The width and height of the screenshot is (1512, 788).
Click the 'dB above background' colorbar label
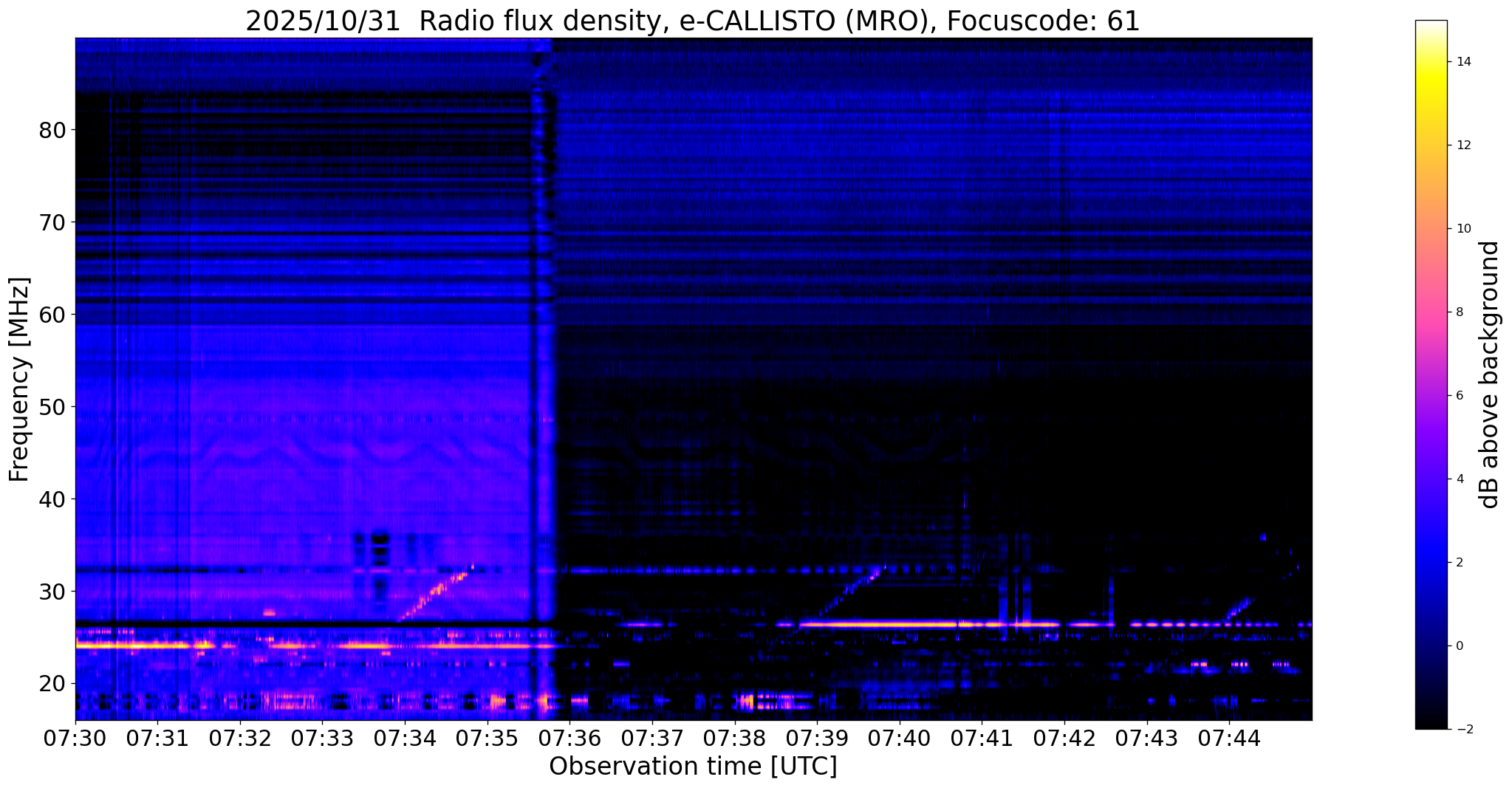(1491, 374)
